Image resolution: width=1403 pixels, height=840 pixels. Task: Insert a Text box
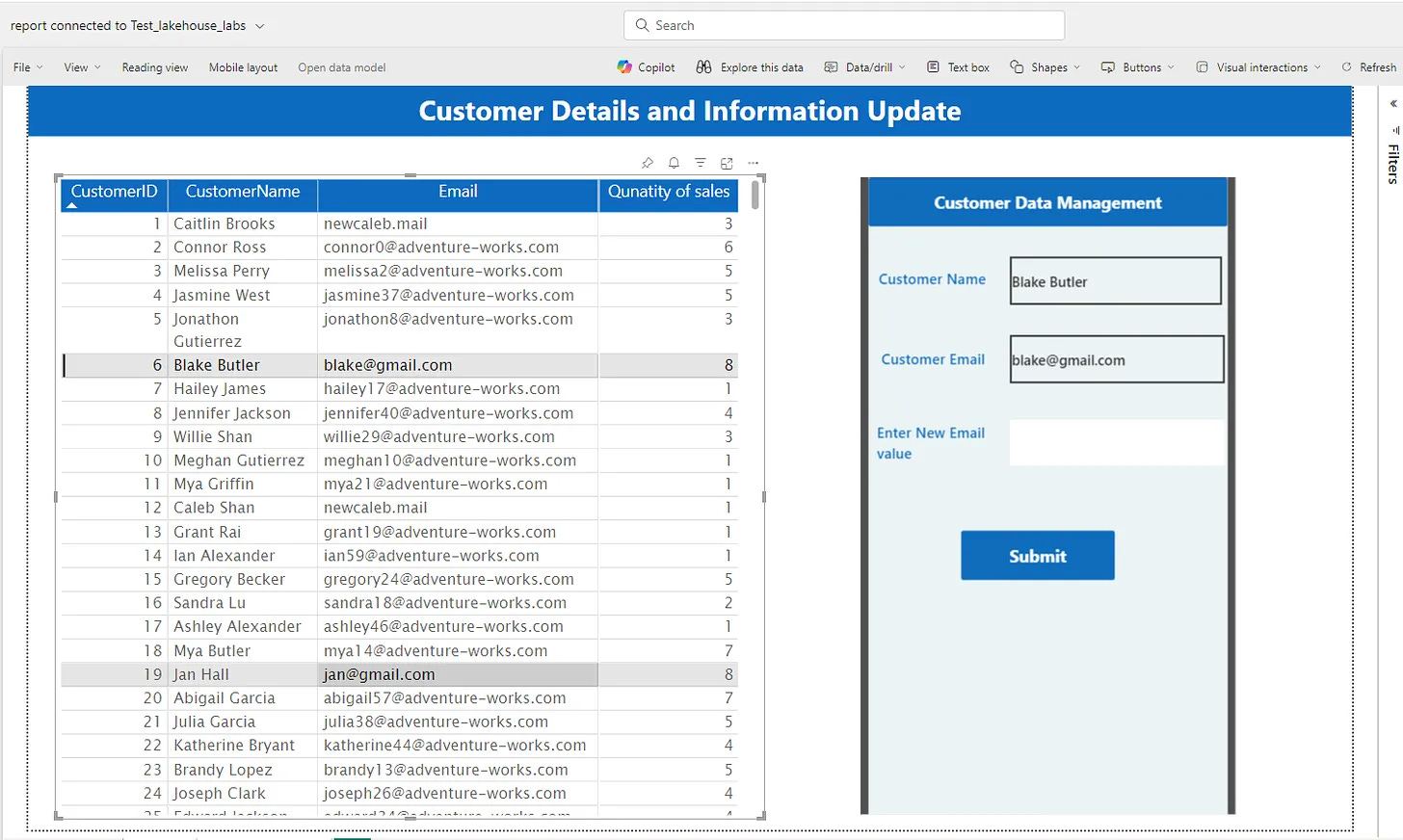coord(958,67)
